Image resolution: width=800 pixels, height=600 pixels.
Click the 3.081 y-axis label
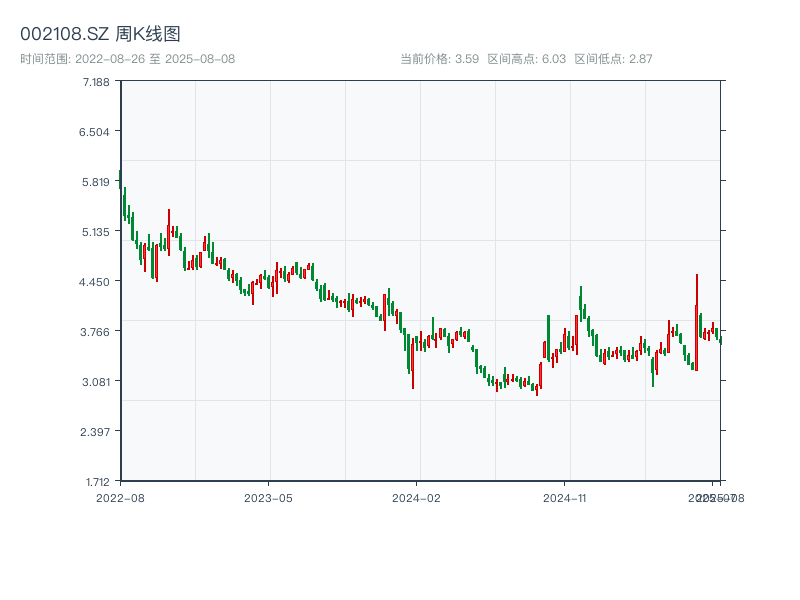tap(97, 382)
